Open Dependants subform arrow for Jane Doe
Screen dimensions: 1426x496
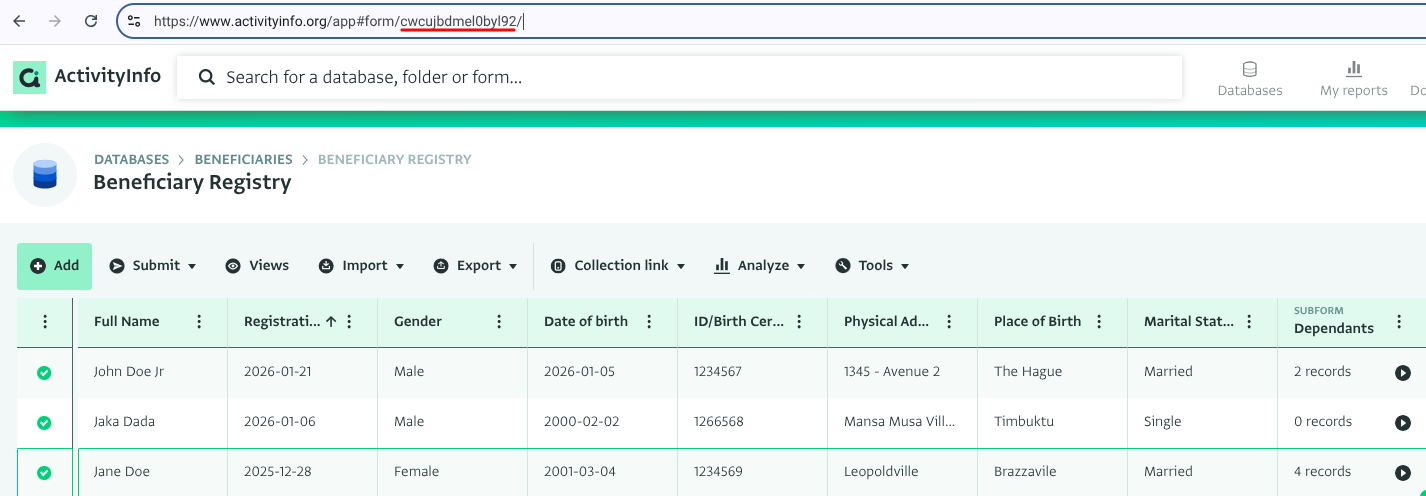tap(1402, 473)
